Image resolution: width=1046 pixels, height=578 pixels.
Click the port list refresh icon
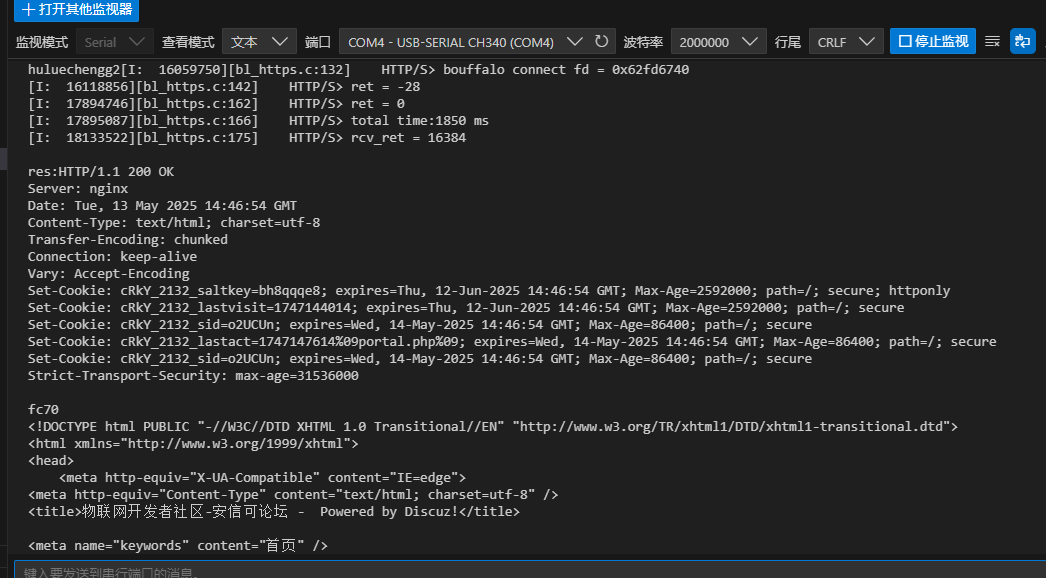[x=601, y=41]
